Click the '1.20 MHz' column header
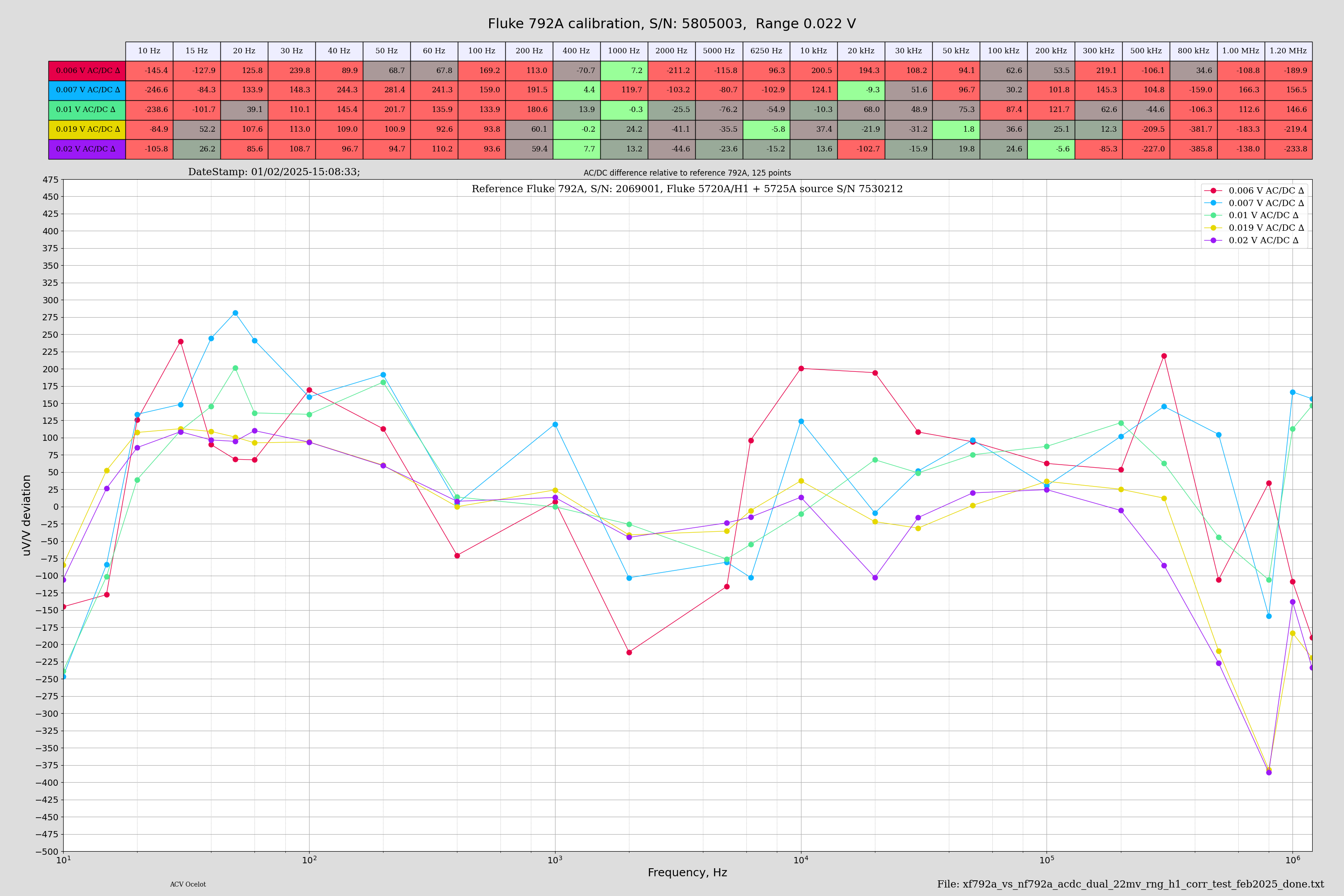This screenshot has width=1344, height=896. point(1288,52)
